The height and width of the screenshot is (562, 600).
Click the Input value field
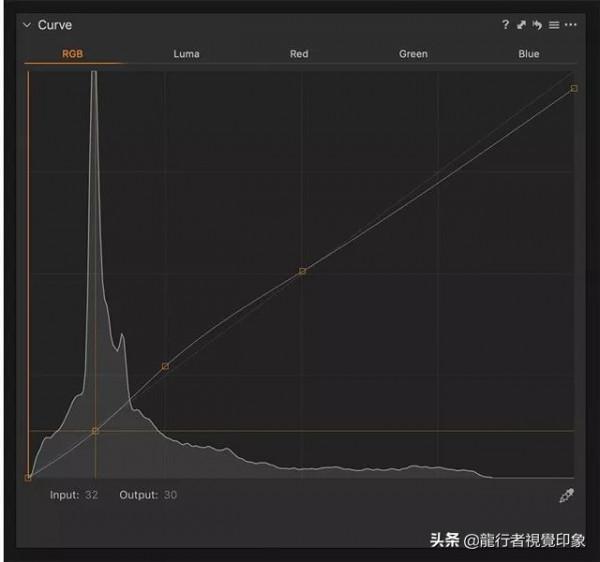click(x=91, y=495)
